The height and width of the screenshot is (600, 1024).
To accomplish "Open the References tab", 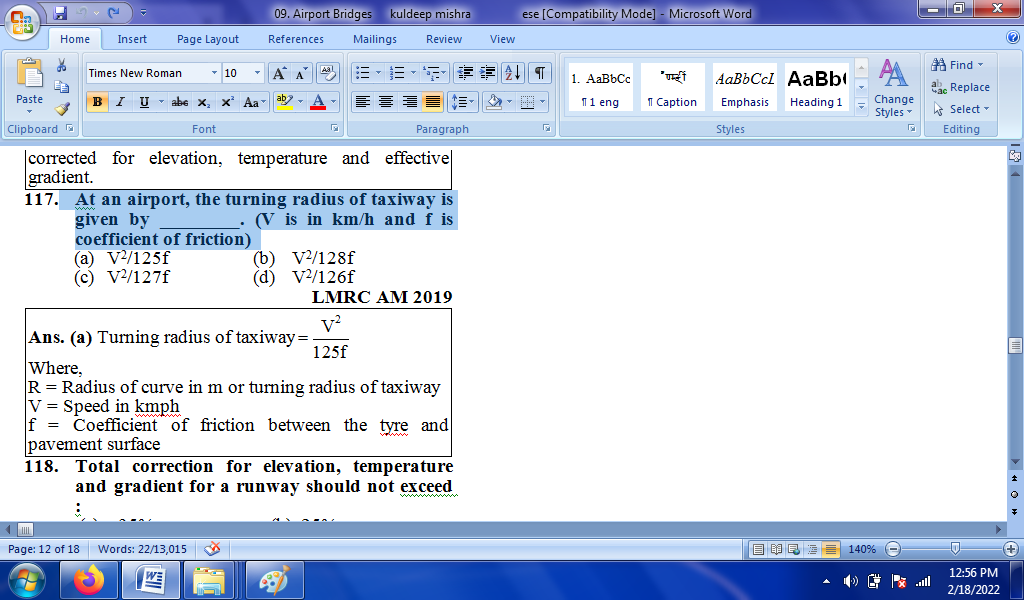I will pyautogui.click(x=296, y=39).
